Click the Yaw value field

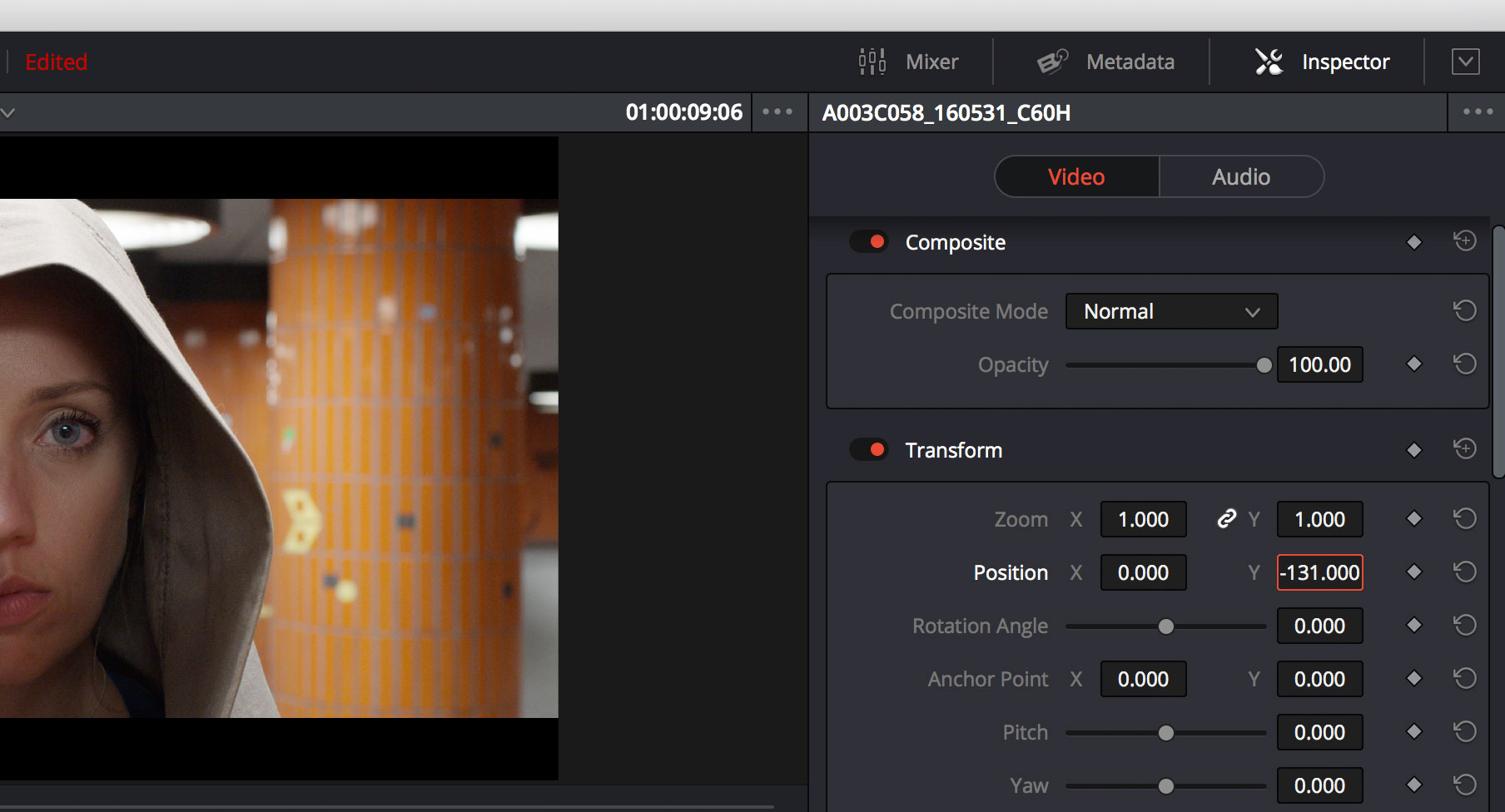pos(1319,785)
